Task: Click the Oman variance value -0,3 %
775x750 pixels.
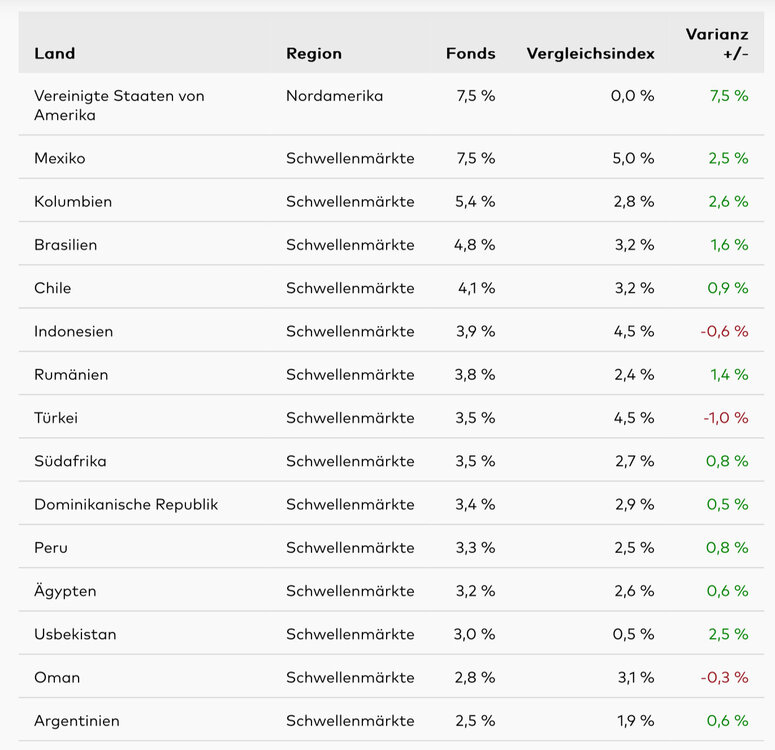Action: [724, 677]
